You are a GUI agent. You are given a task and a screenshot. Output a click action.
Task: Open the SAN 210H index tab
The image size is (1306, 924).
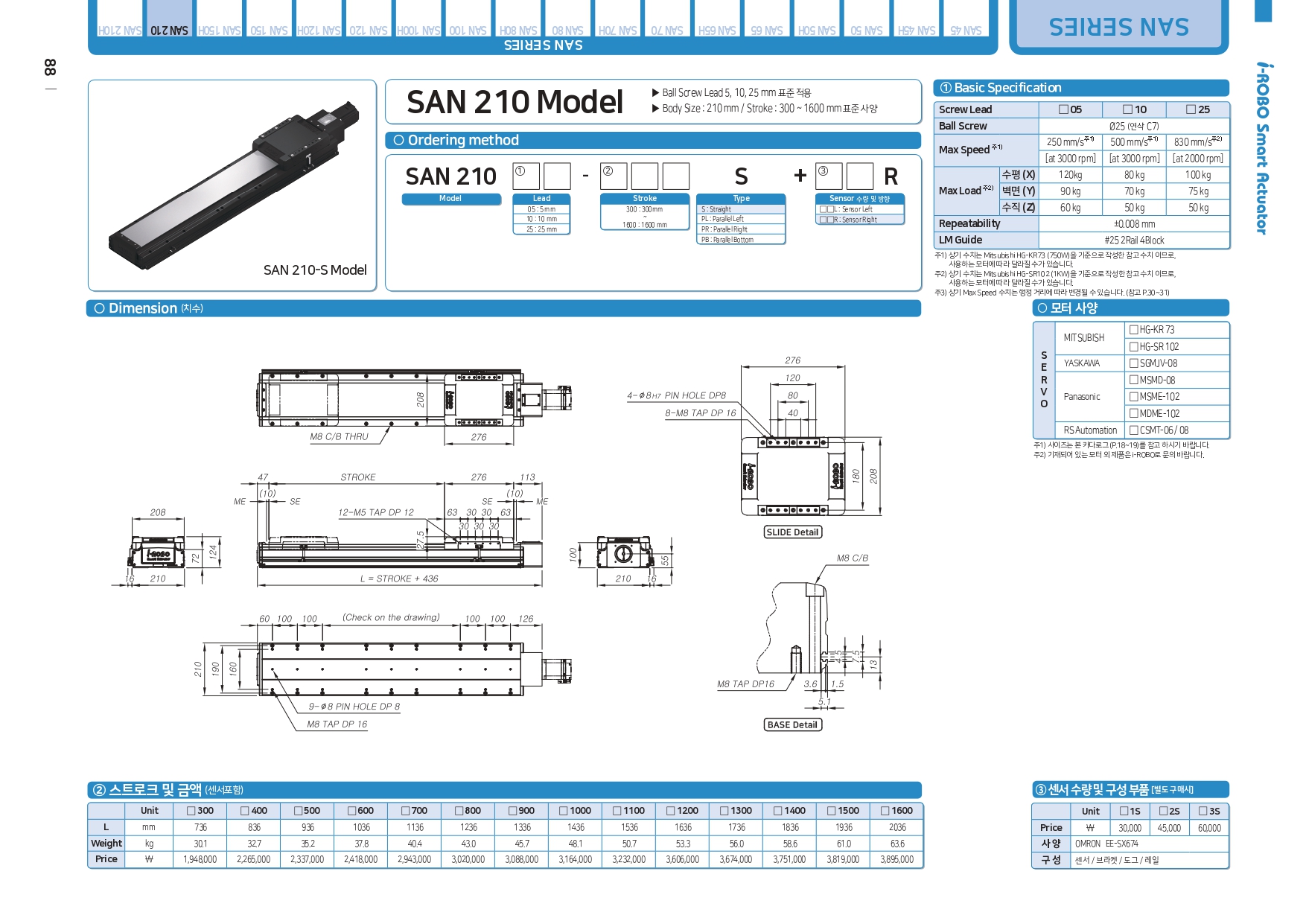coord(119,19)
